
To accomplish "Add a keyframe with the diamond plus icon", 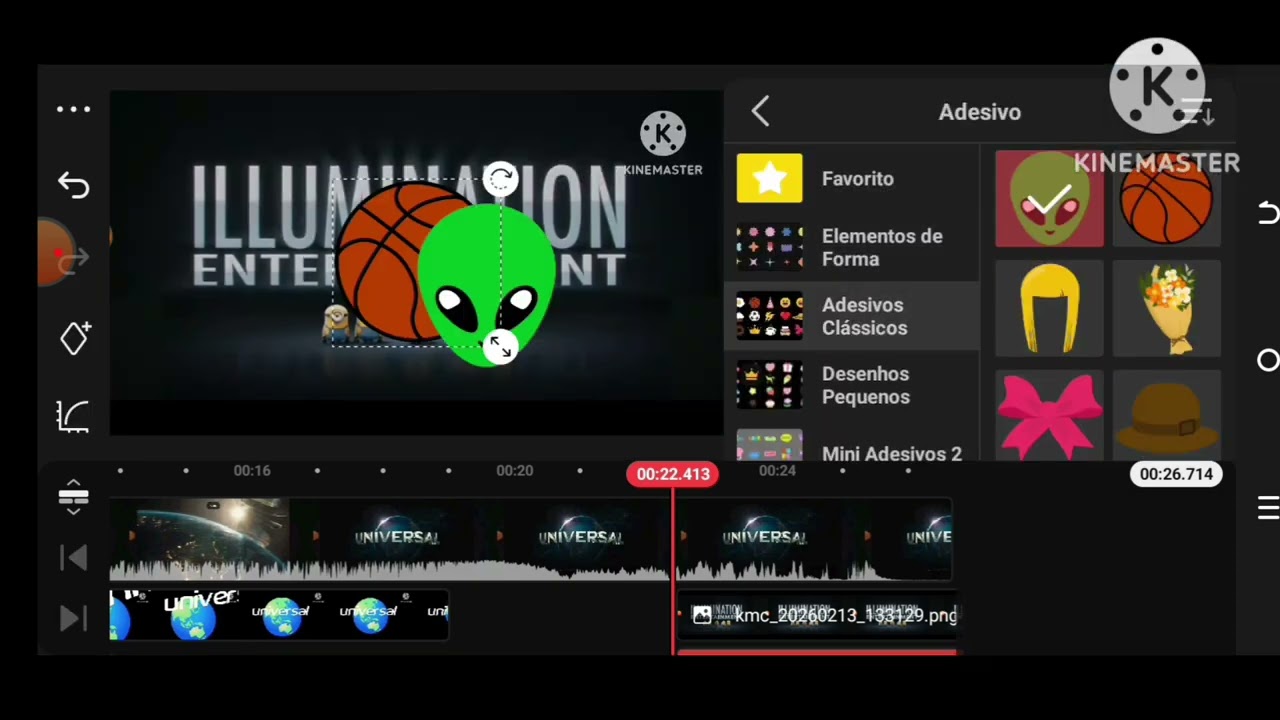I will pyautogui.click(x=74, y=338).
